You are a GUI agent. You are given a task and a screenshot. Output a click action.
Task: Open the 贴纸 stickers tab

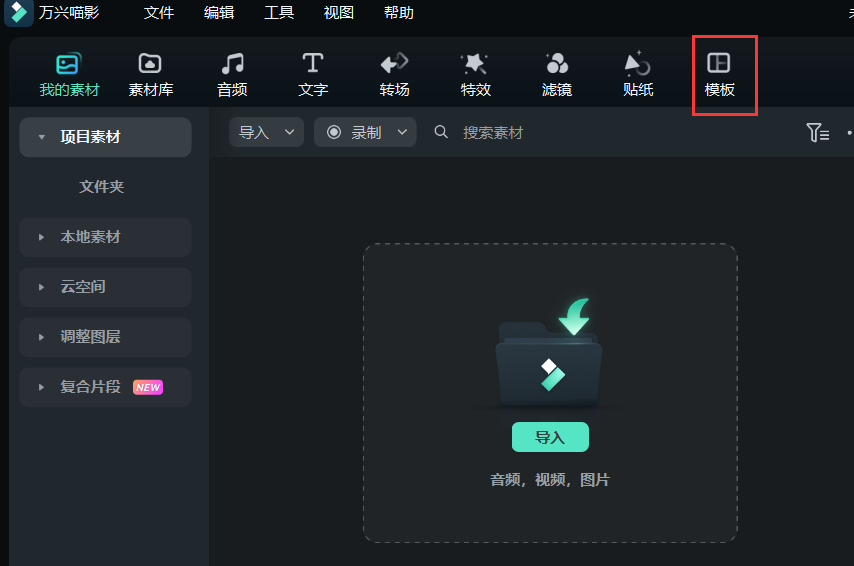pyautogui.click(x=638, y=75)
